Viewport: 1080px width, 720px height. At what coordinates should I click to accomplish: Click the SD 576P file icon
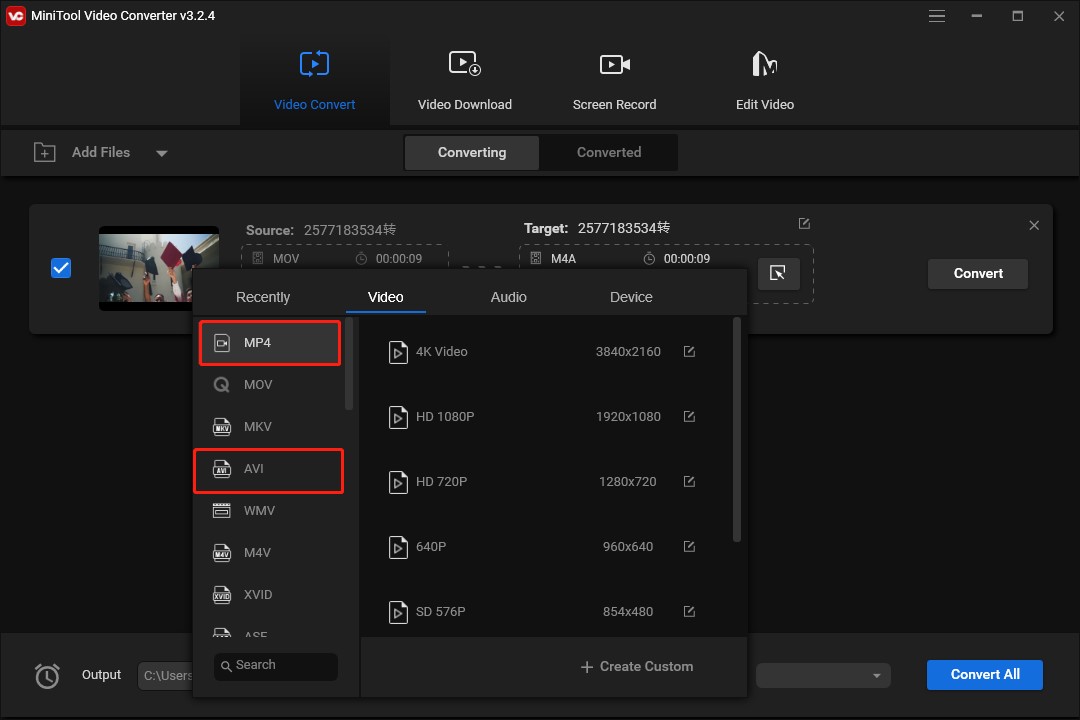click(x=398, y=612)
